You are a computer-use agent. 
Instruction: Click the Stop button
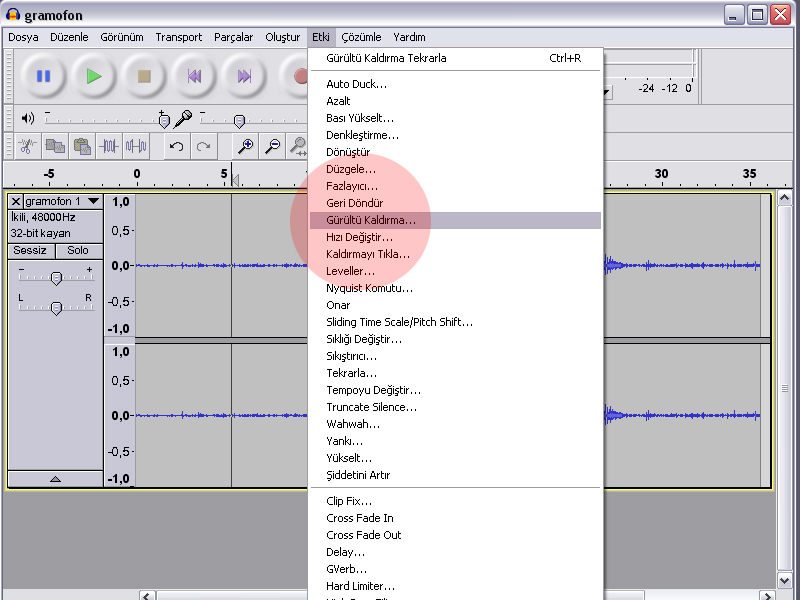tap(144, 76)
